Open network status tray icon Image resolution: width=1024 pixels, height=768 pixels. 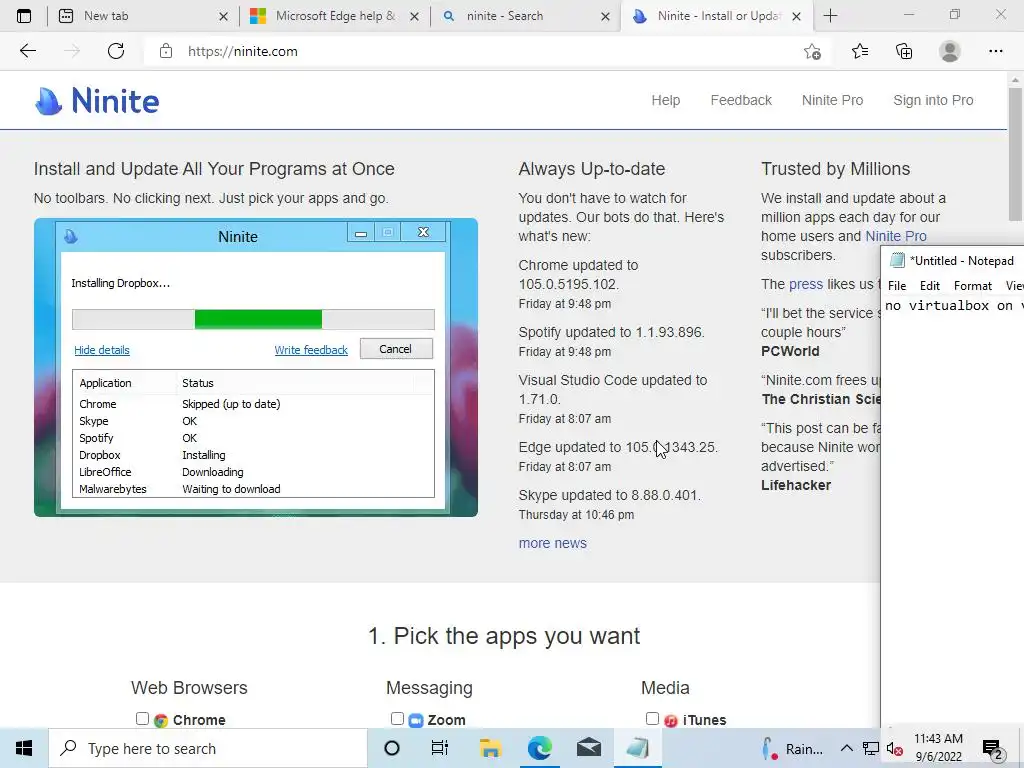871,748
